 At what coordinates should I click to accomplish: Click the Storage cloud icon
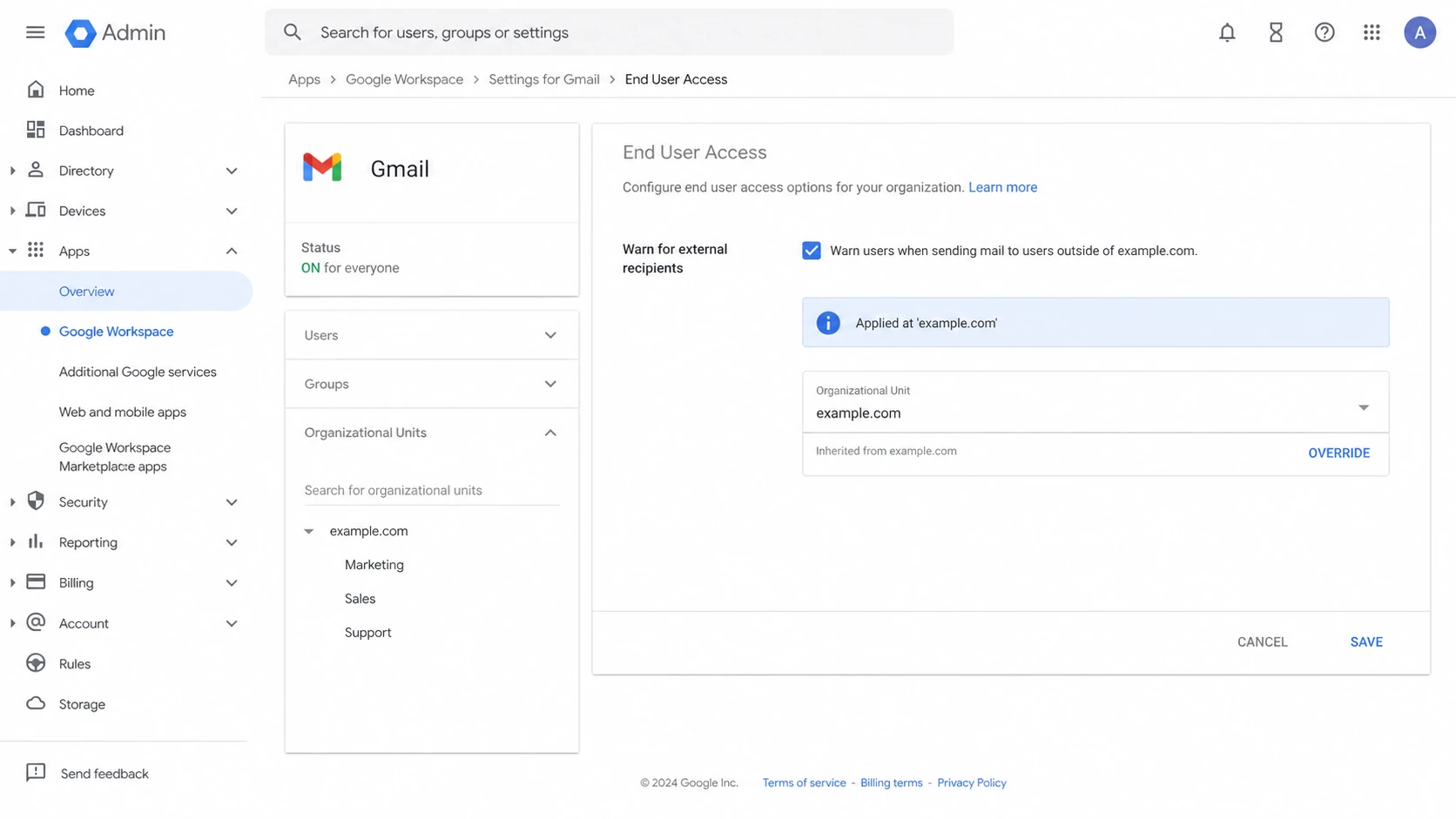(x=36, y=703)
